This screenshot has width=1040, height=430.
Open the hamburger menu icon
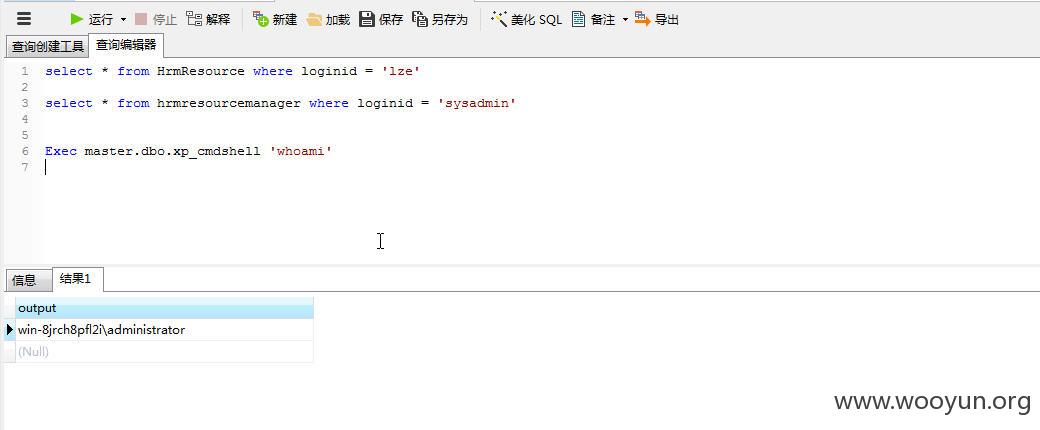[24, 19]
